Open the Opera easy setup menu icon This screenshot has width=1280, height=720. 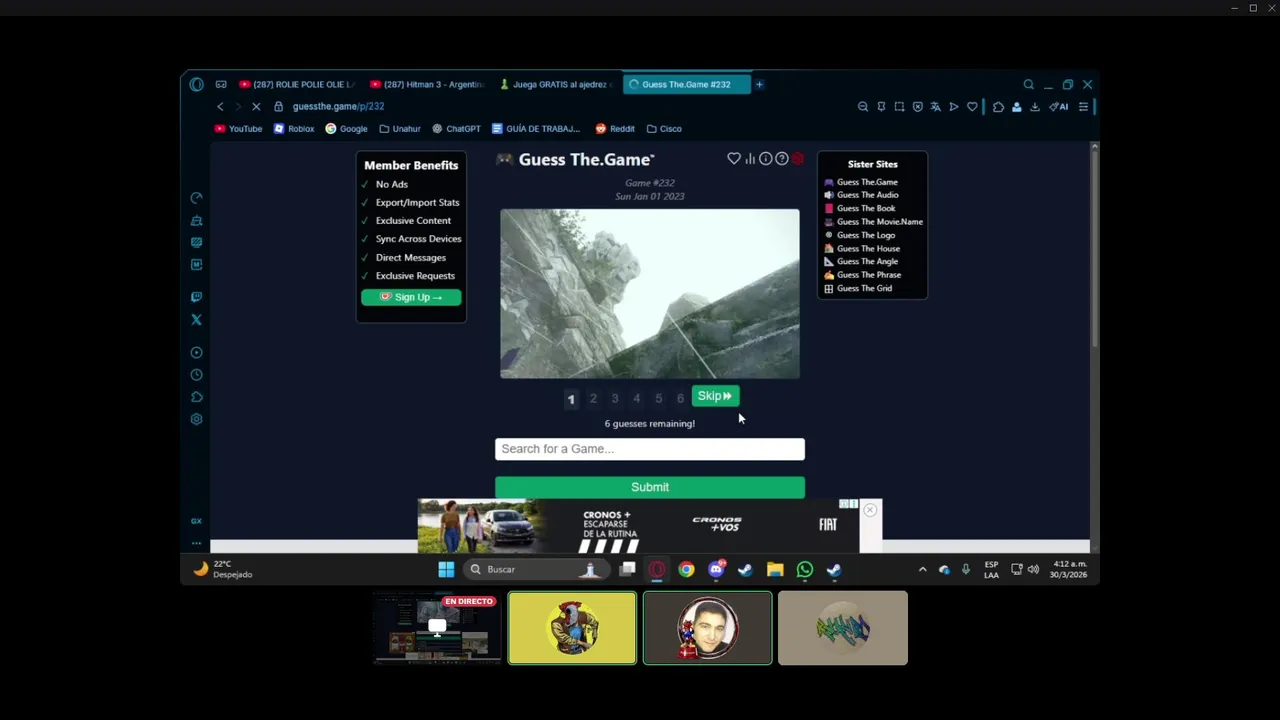click(1083, 107)
